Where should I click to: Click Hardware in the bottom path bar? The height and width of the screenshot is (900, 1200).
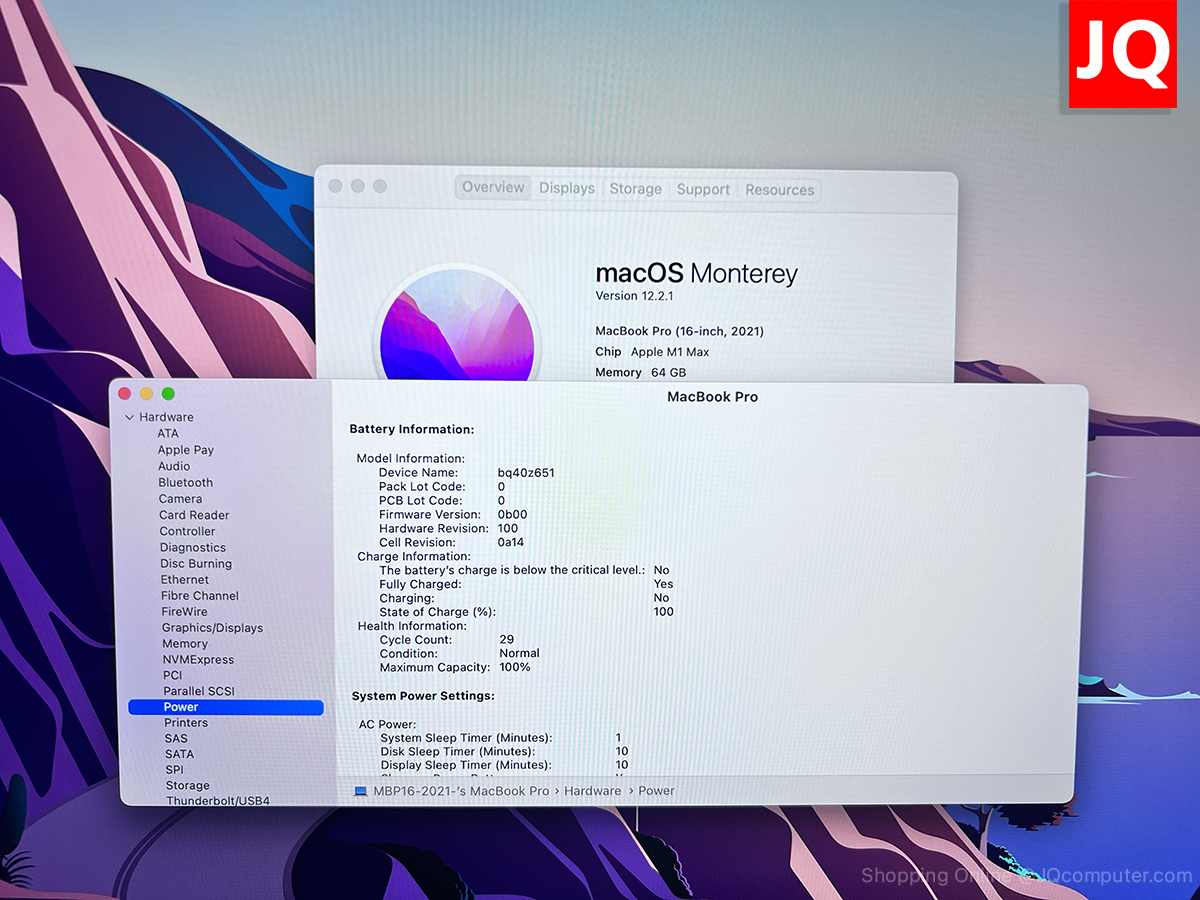(x=593, y=791)
